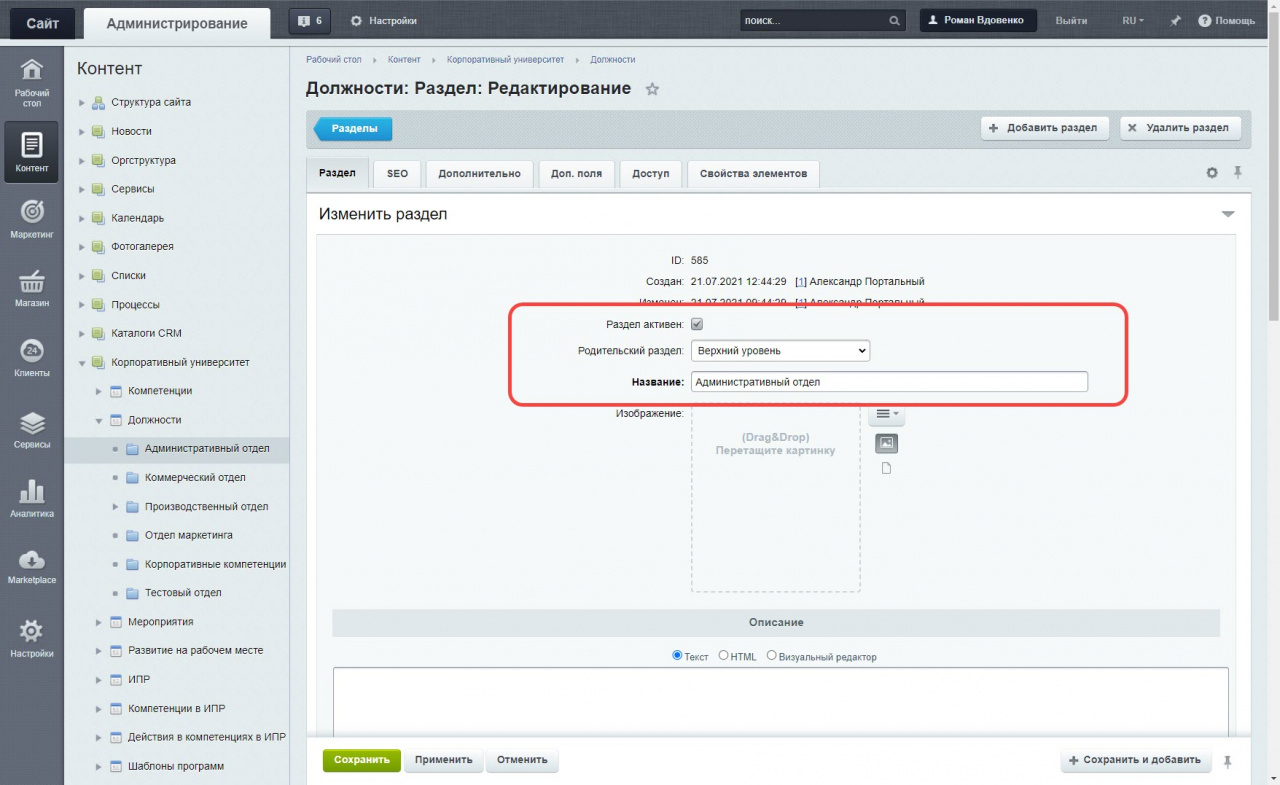Pin the tab bar with pin icon

[x=1237, y=173]
